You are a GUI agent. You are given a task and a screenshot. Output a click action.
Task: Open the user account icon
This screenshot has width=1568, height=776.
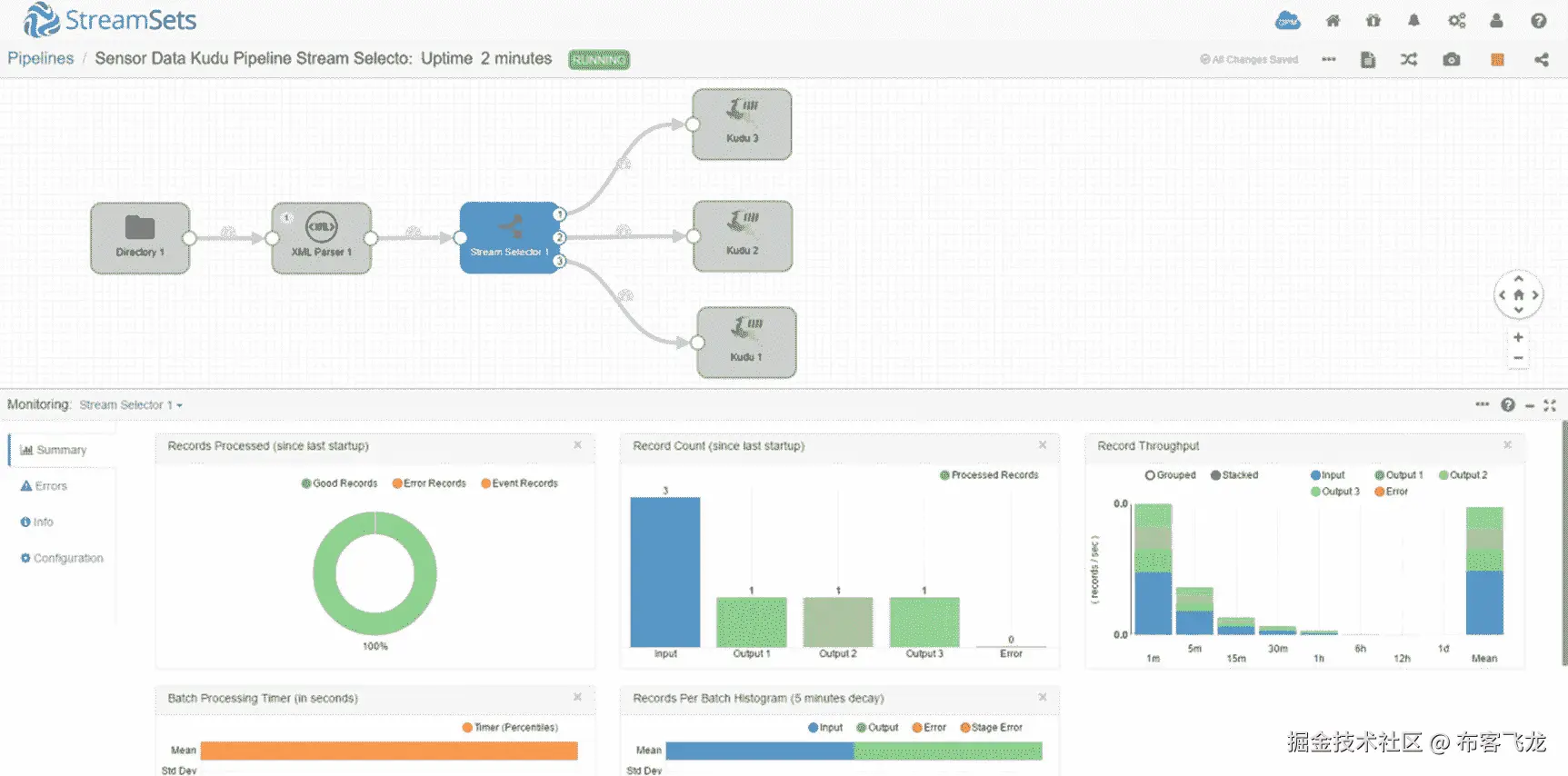pos(1496,21)
